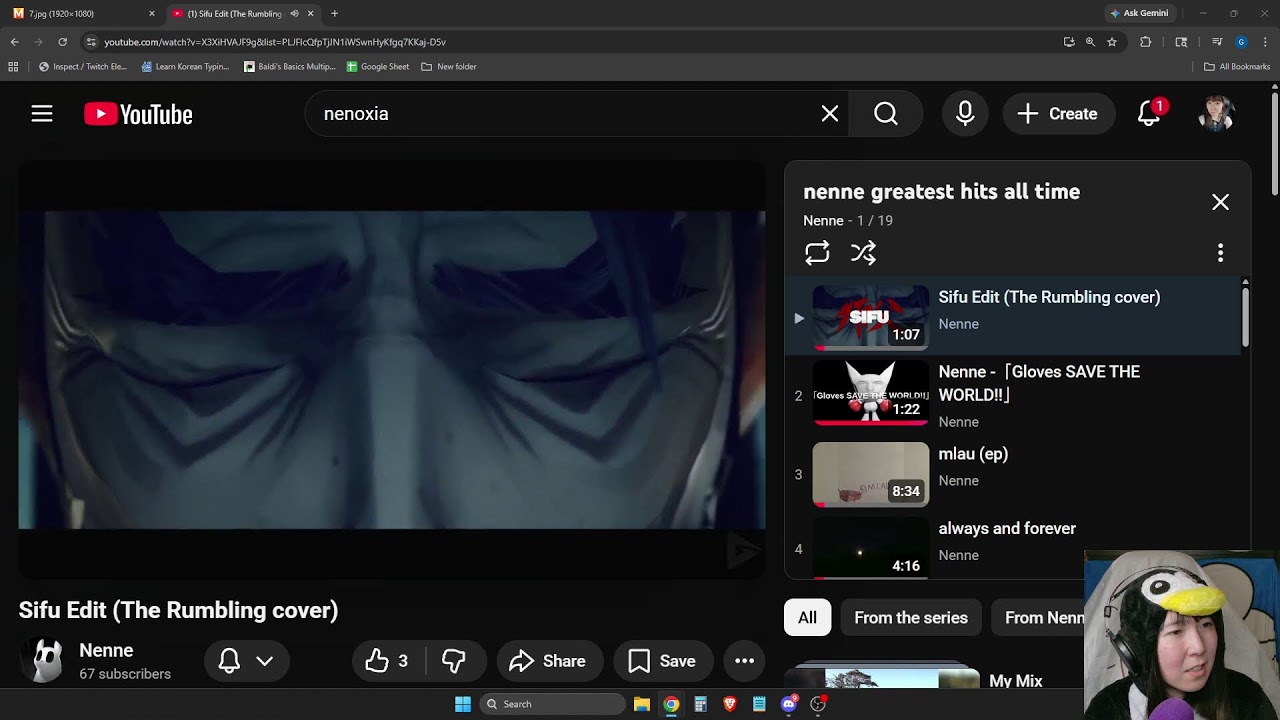
Task: Open the 'nenne greatest hits all time' playlist
Action: click(x=941, y=192)
